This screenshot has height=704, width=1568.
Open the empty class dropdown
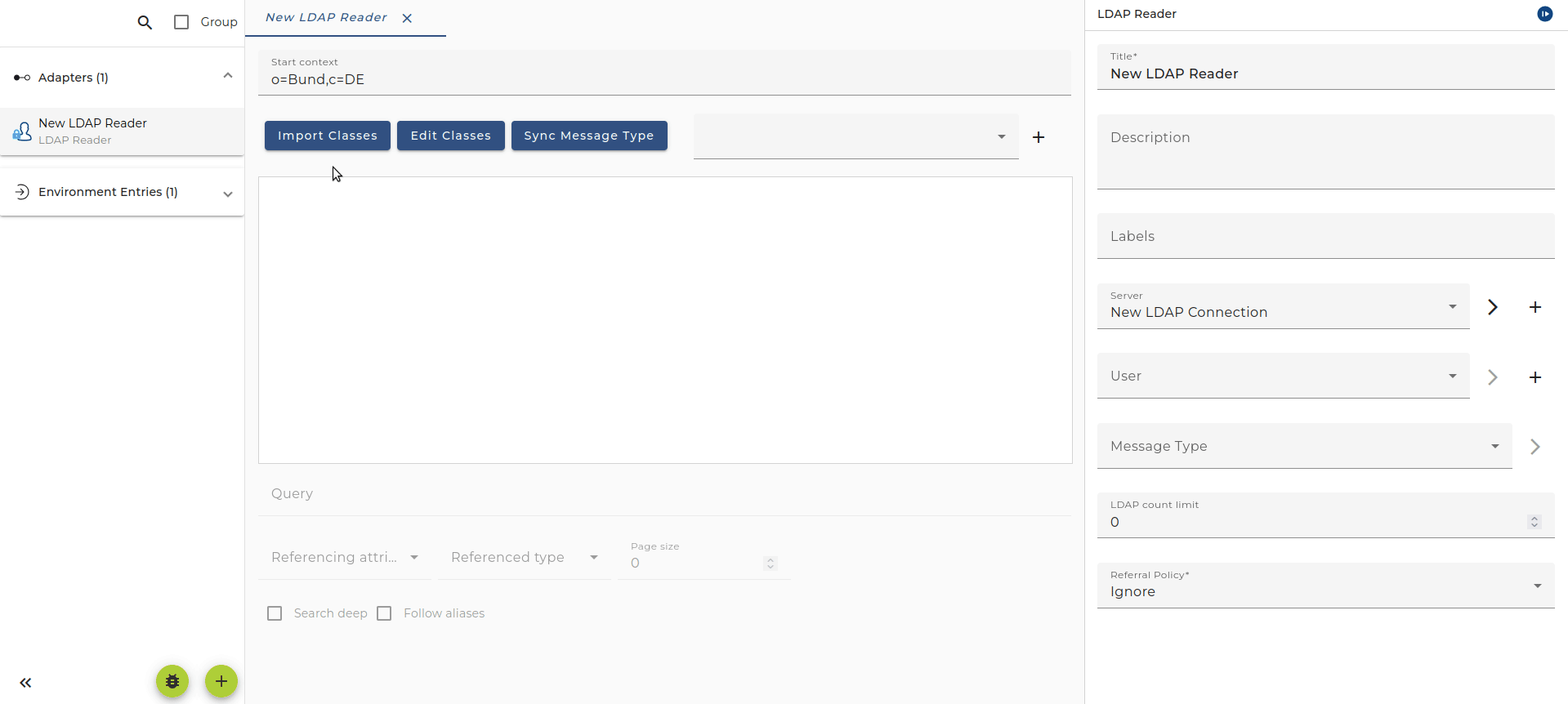point(855,136)
